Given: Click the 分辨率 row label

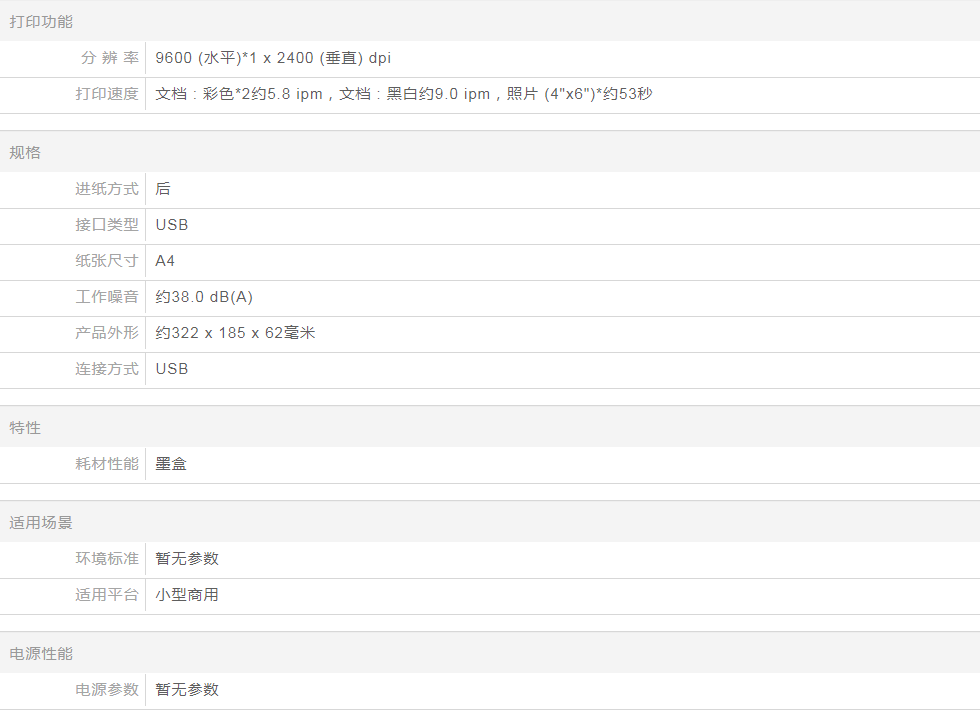Looking at the screenshot, I should [x=109, y=58].
